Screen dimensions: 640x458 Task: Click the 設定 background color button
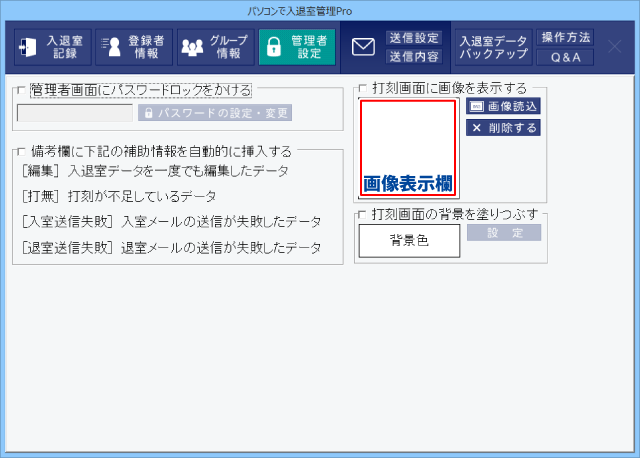(504, 232)
